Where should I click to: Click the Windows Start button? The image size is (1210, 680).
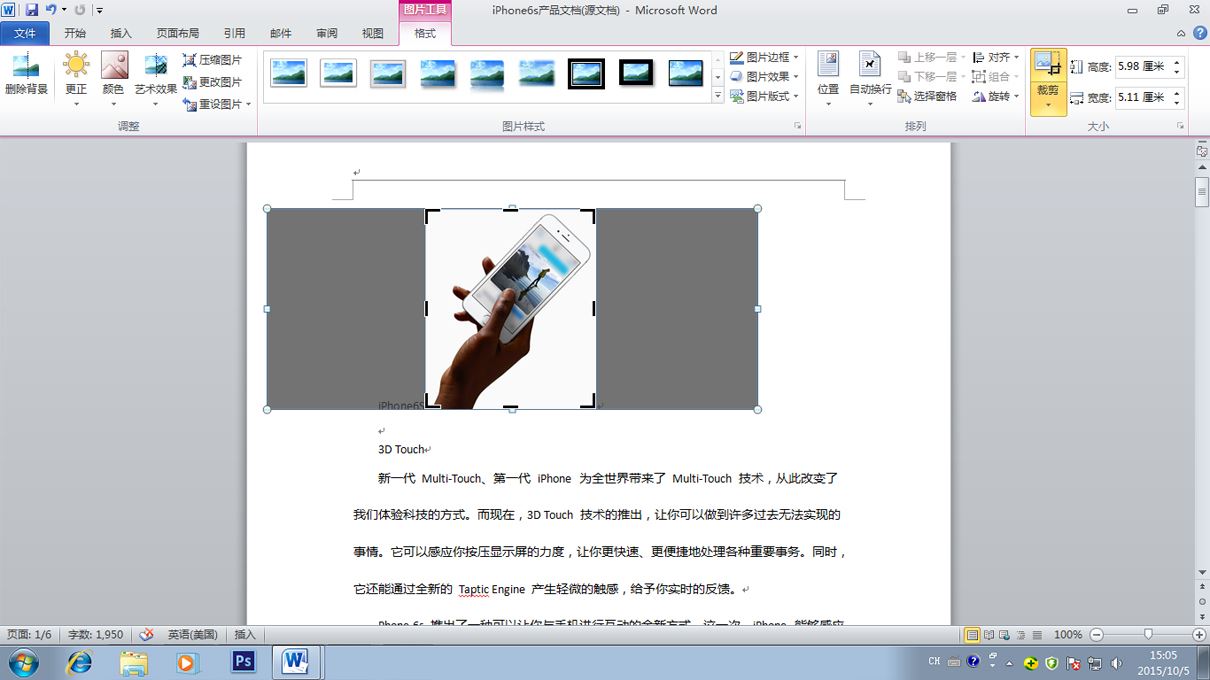tap(23, 662)
